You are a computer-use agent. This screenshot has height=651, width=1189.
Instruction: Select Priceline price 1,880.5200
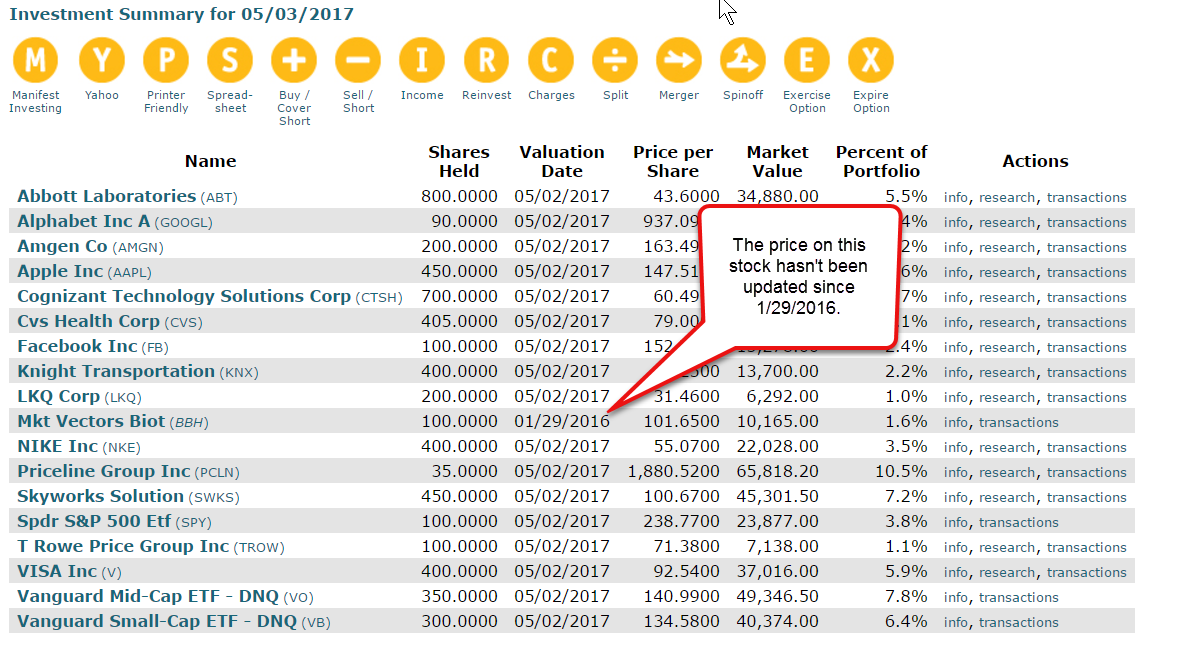[673, 471]
